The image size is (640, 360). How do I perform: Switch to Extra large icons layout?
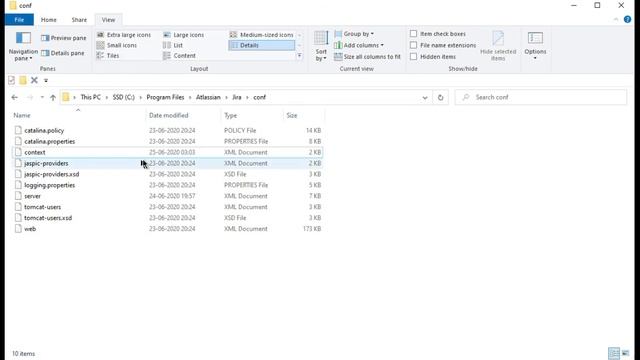coord(124,35)
